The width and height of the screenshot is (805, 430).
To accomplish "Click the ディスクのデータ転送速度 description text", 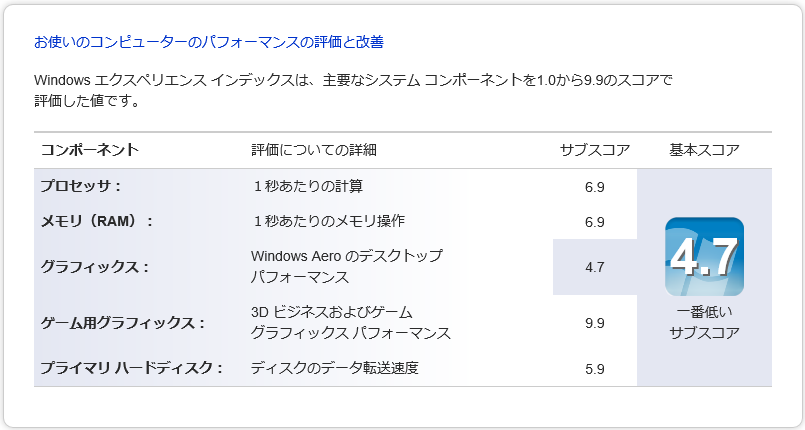I will tap(335, 368).
